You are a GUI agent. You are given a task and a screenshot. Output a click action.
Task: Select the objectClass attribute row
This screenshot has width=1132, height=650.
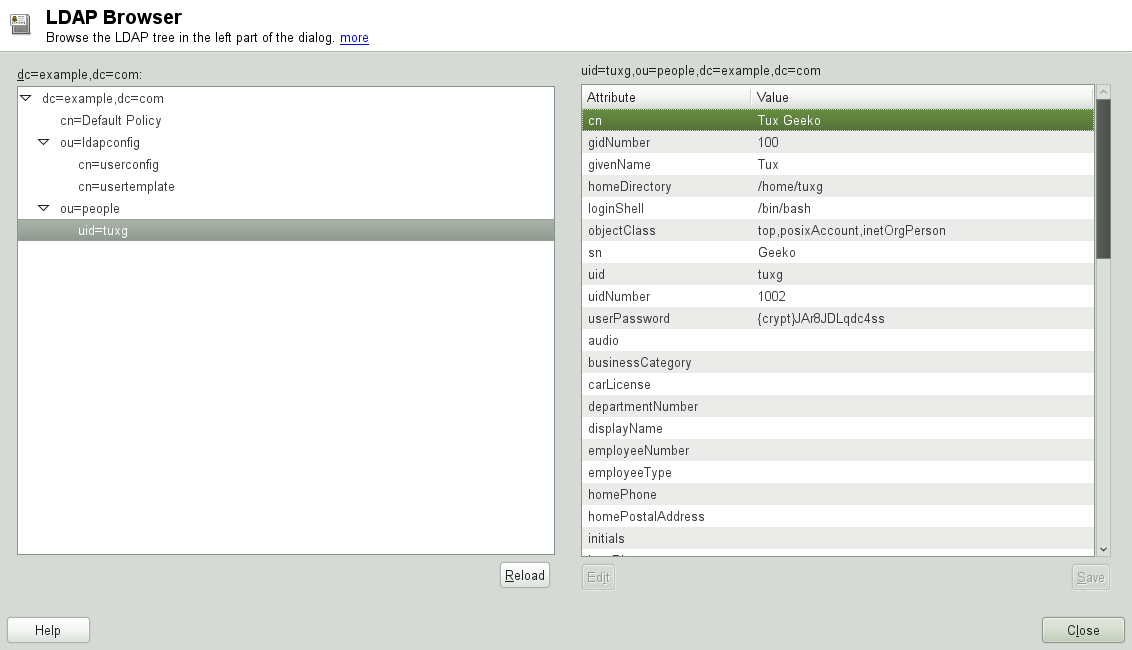700,230
